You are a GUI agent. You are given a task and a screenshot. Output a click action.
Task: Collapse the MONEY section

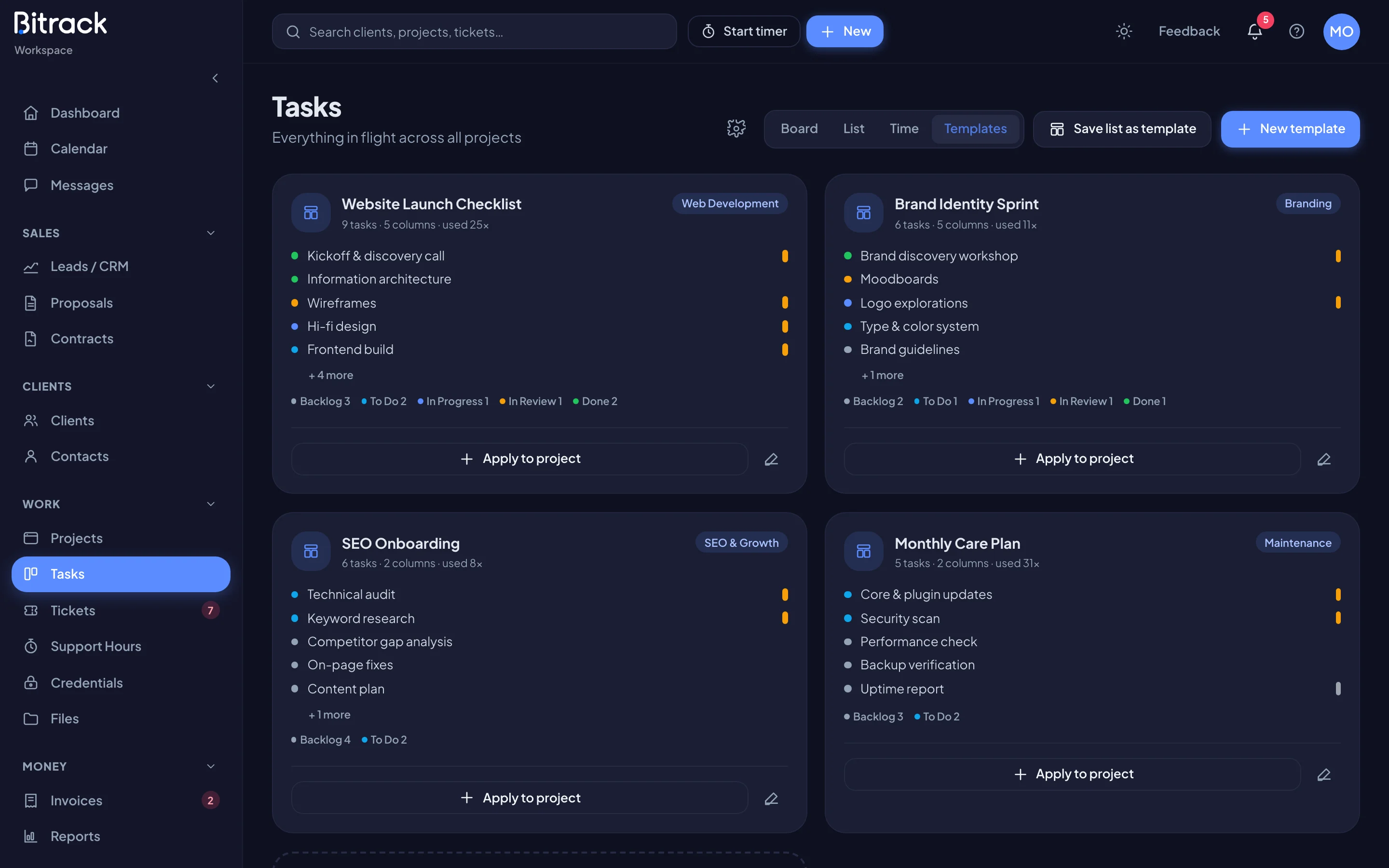pos(211,766)
